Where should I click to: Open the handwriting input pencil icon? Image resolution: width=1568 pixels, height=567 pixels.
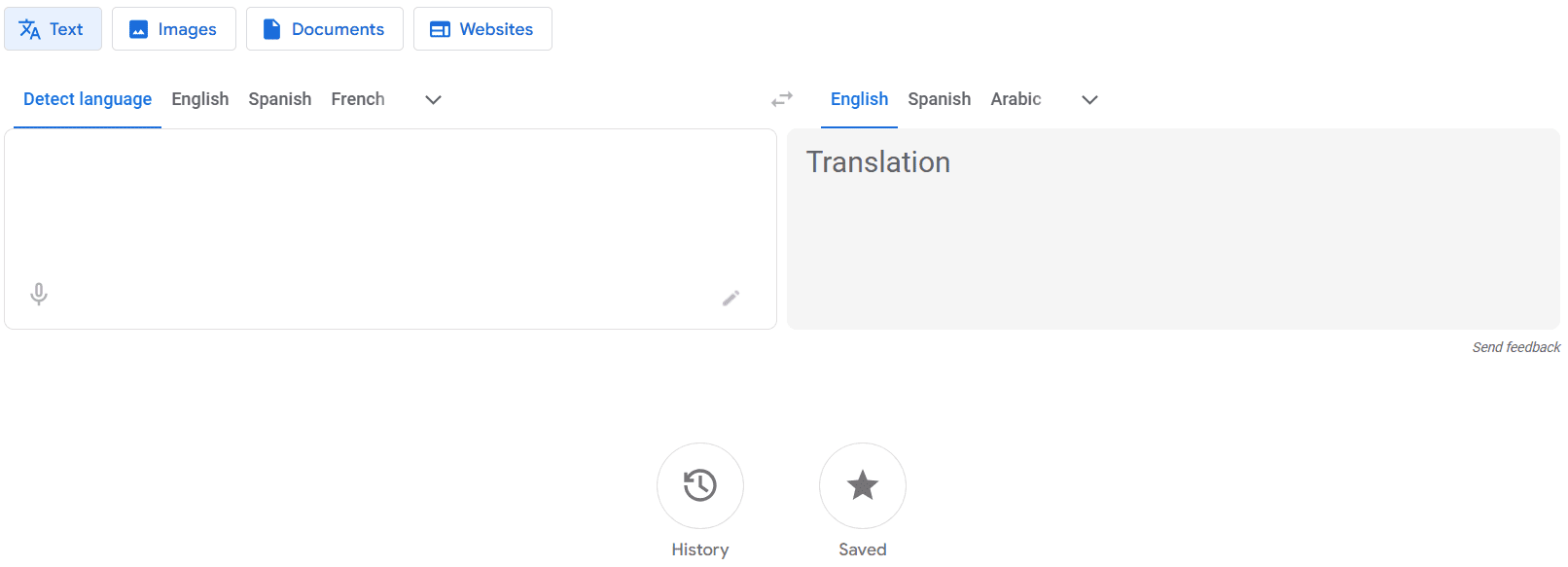pos(731,298)
